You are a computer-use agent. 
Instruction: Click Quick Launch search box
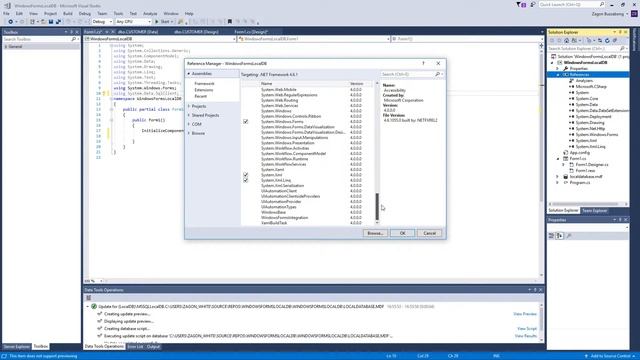[572, 4]
